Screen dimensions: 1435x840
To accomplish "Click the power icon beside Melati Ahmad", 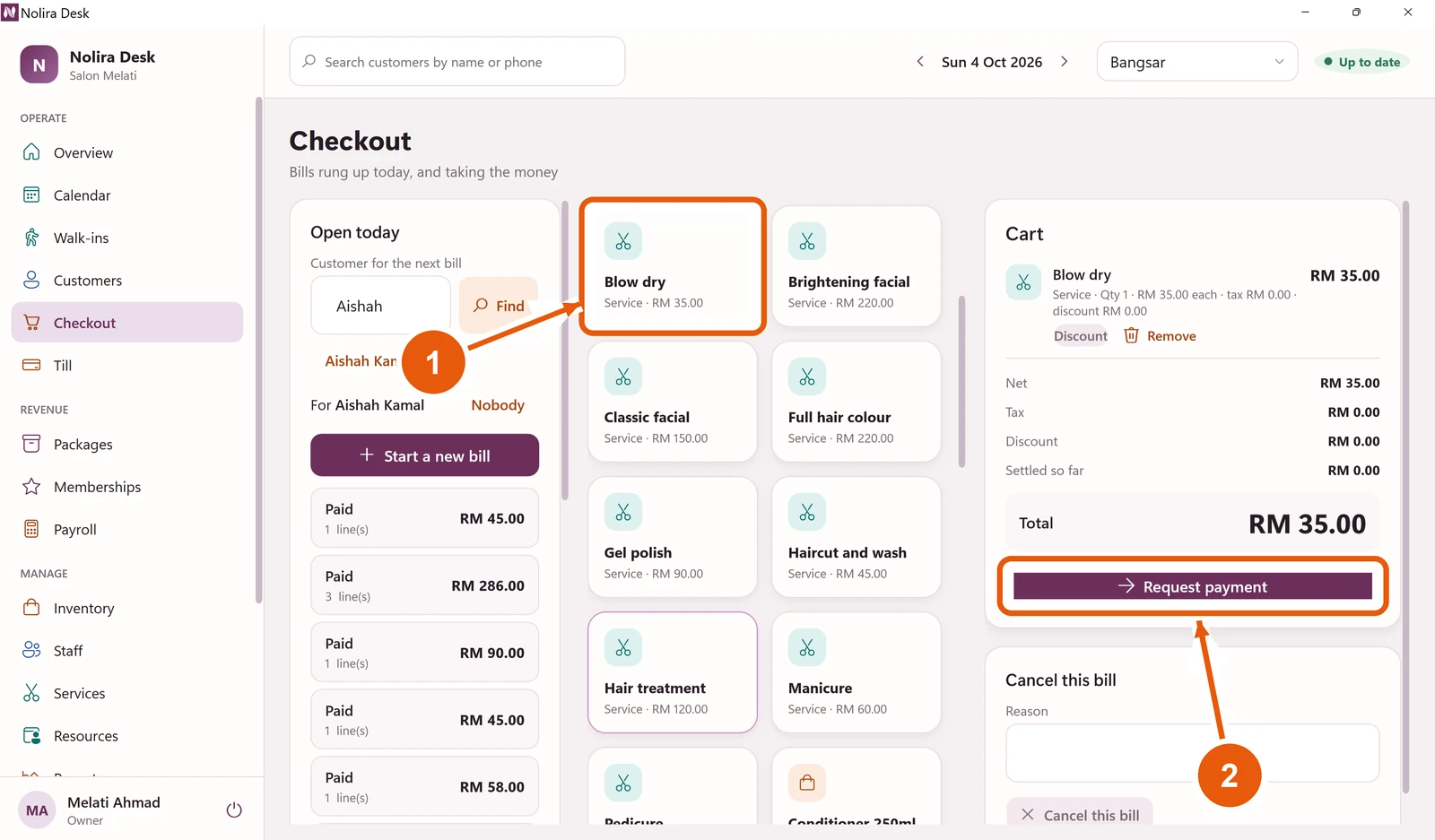I will click(234, 810).
